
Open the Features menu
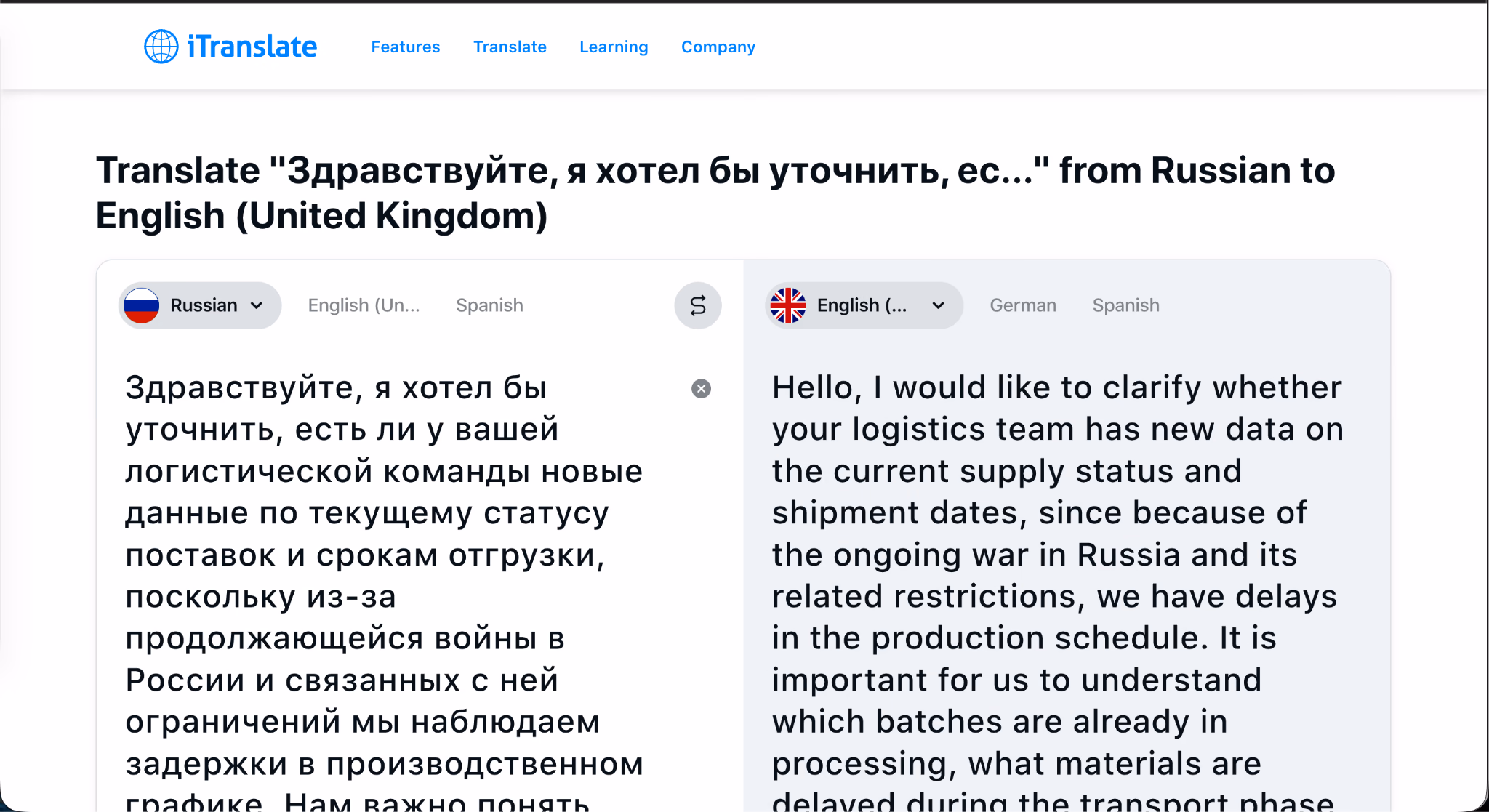click(406, 47)
